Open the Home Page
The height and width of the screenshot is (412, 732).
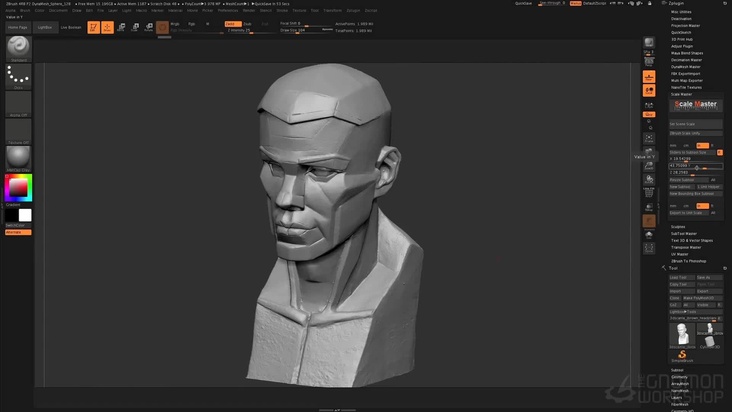tap(18, 28)
